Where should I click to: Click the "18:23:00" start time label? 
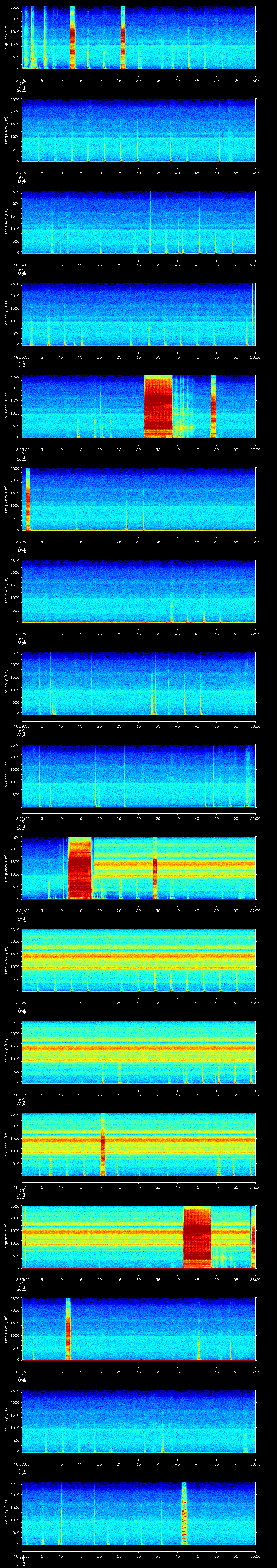coord(21,173)
